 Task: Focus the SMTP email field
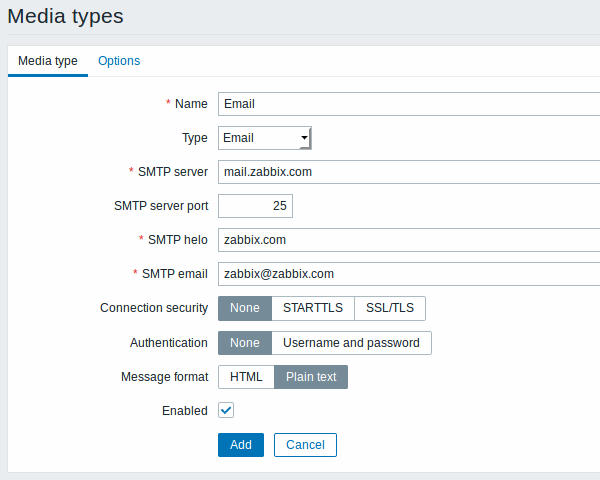point(409,274)
